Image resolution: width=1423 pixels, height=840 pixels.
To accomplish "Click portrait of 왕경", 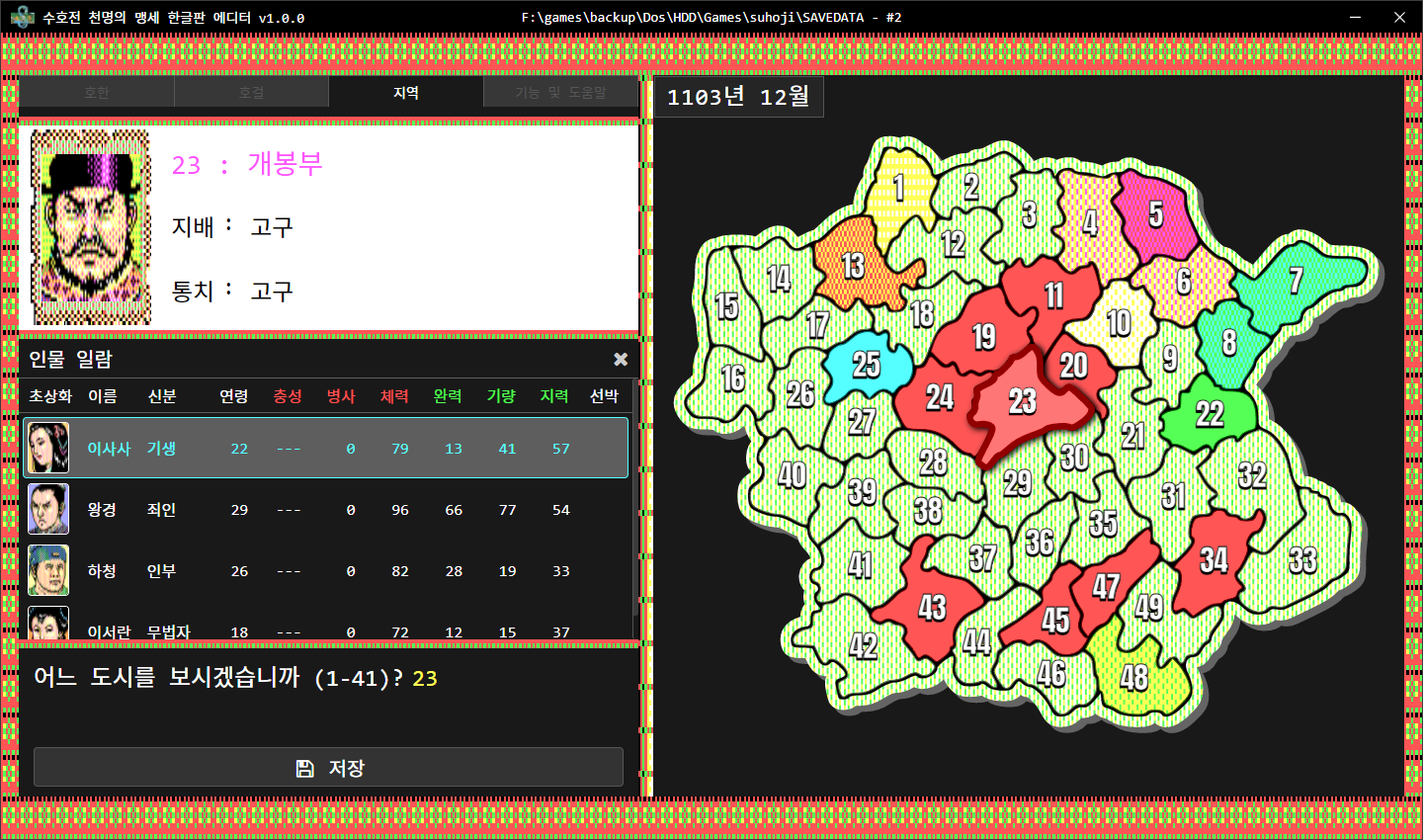I will coord(48,509).
